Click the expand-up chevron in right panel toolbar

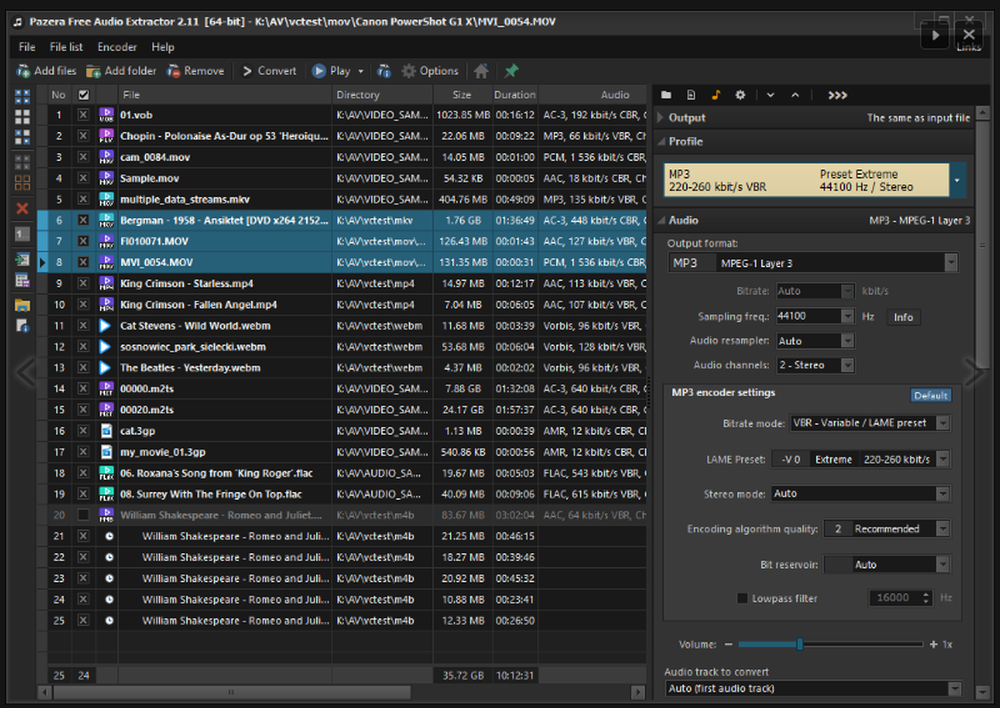tap(795, 95)
